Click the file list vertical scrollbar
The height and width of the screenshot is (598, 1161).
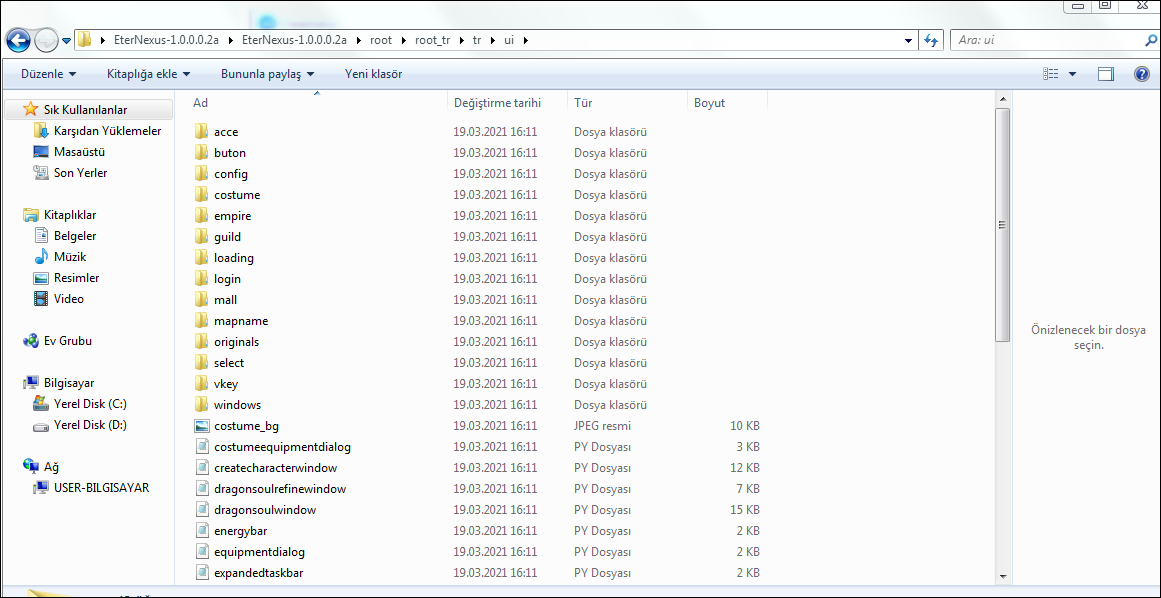point(1003,225)
